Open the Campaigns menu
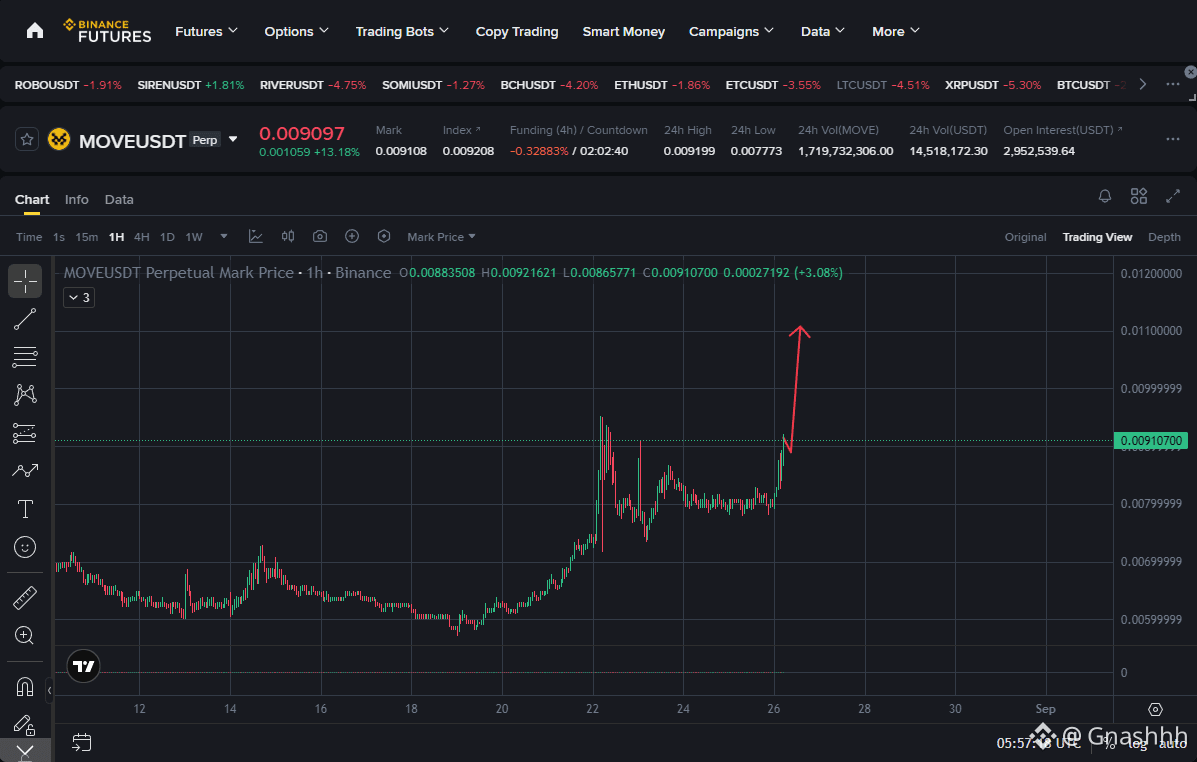1197x762 pixels. pos(731,31)
